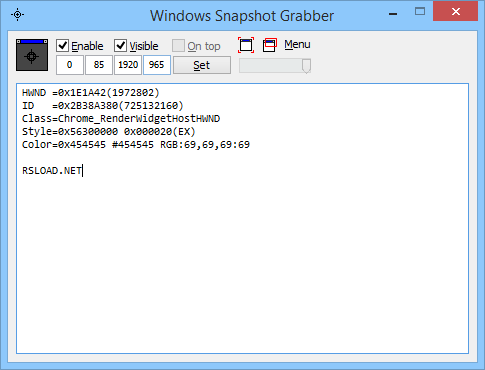The height and width of the screenshot is (370, 485).
Task: Click the crosshair window finder tool
Action: coord(32,55)
